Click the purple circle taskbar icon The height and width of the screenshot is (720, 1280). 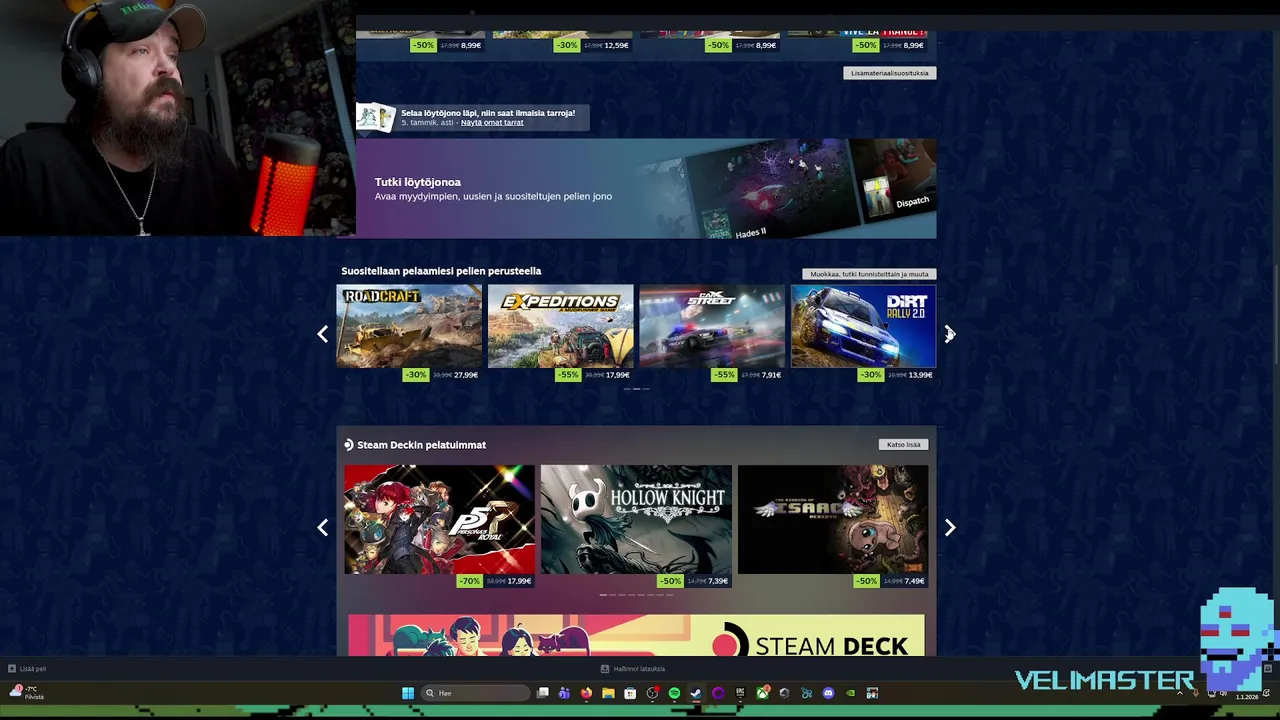coord(718,693)
